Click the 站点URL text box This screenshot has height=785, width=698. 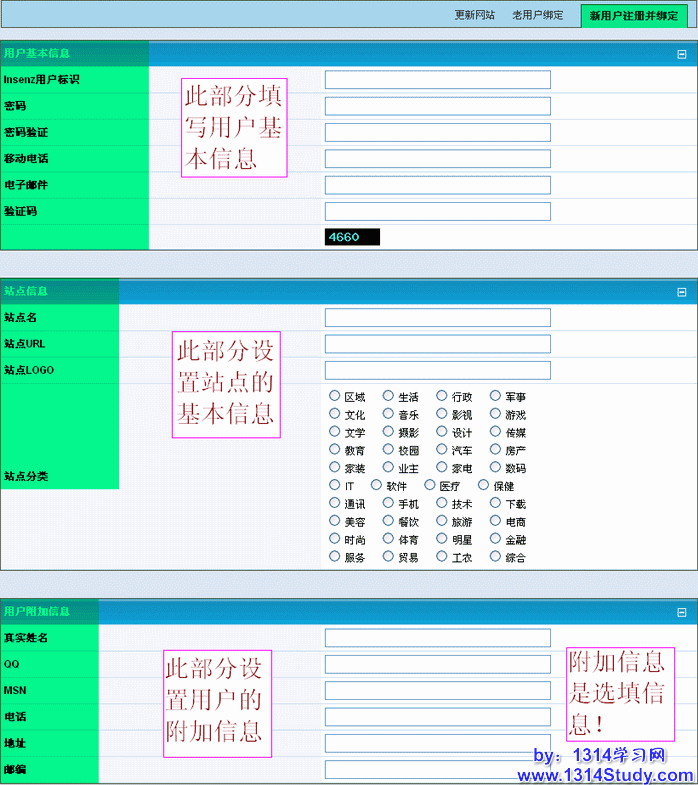click(437, 344)
